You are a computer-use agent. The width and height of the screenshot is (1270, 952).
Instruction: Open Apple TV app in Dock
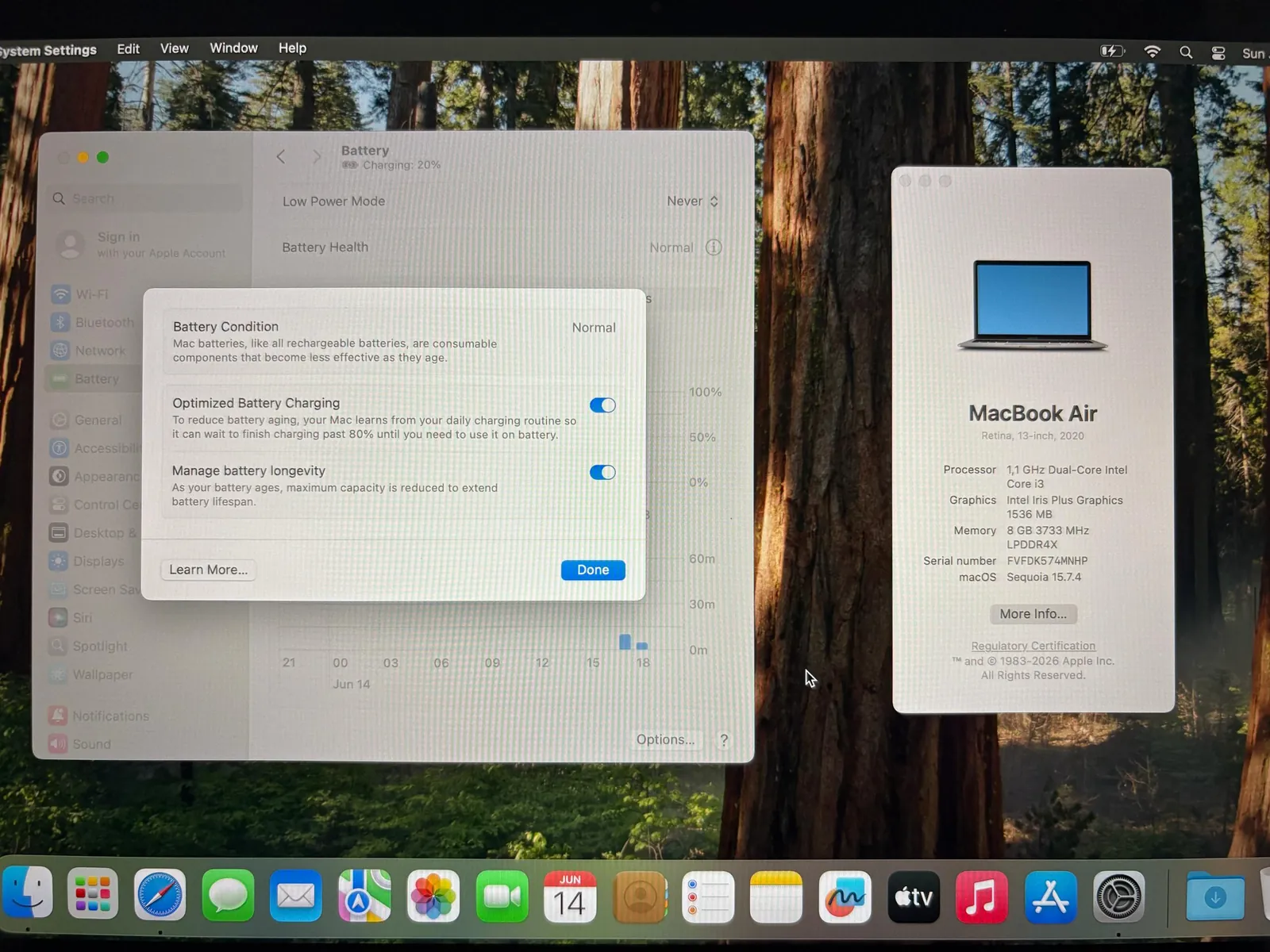[x=914, y=897]
